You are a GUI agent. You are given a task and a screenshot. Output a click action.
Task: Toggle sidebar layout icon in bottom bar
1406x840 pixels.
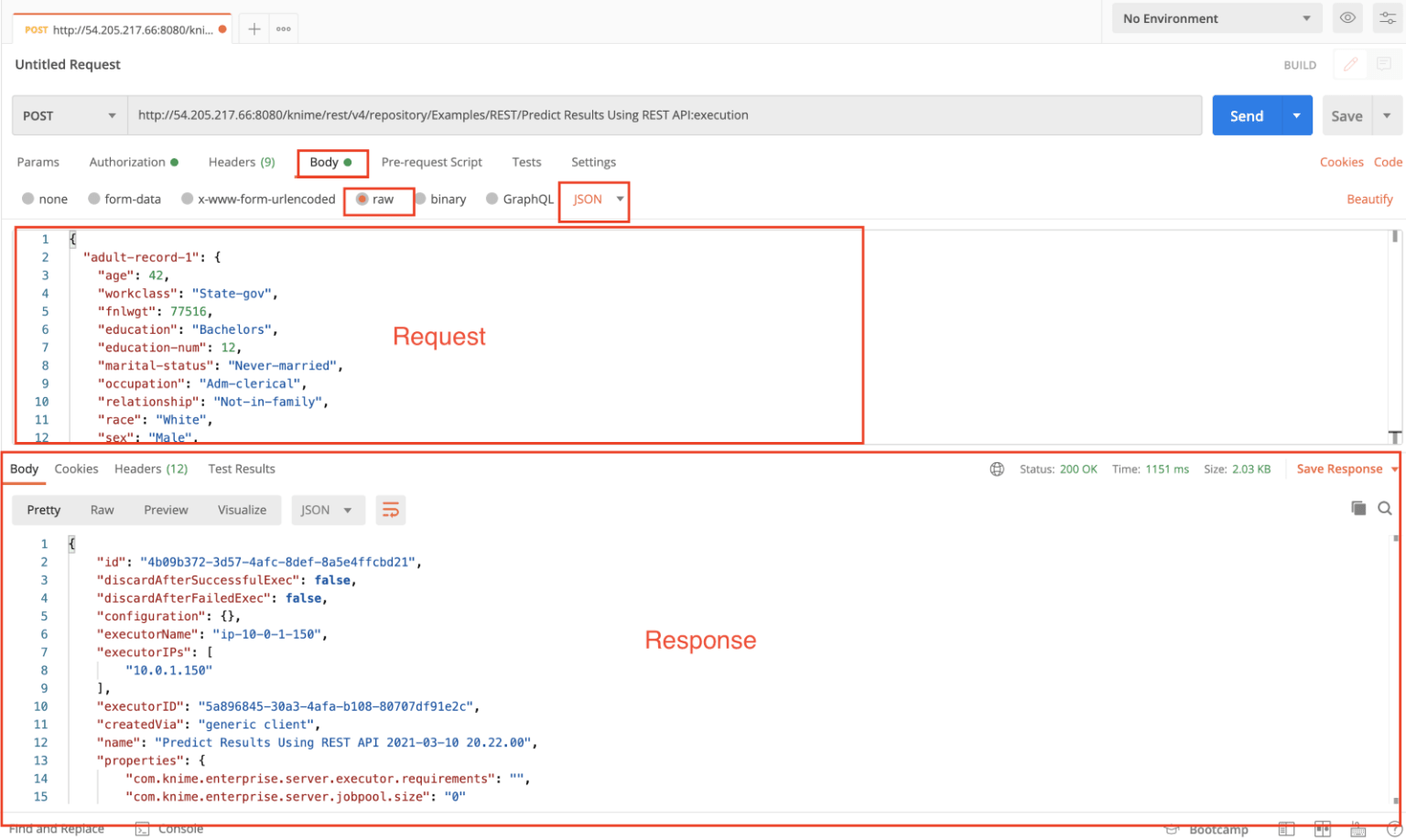[1286, 829]
